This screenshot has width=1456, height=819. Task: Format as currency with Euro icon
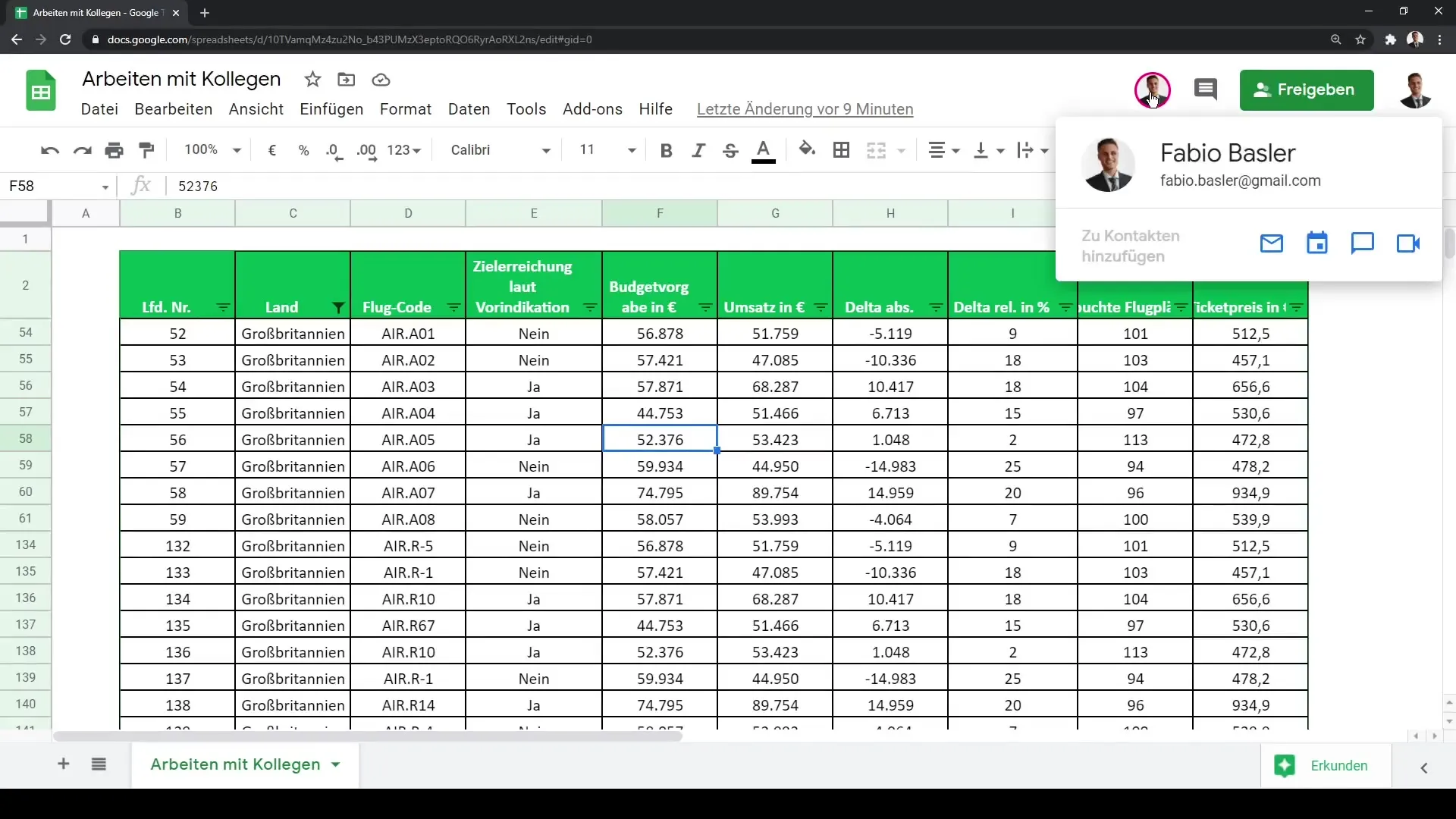pyautogui.click(x=272, y=150)
